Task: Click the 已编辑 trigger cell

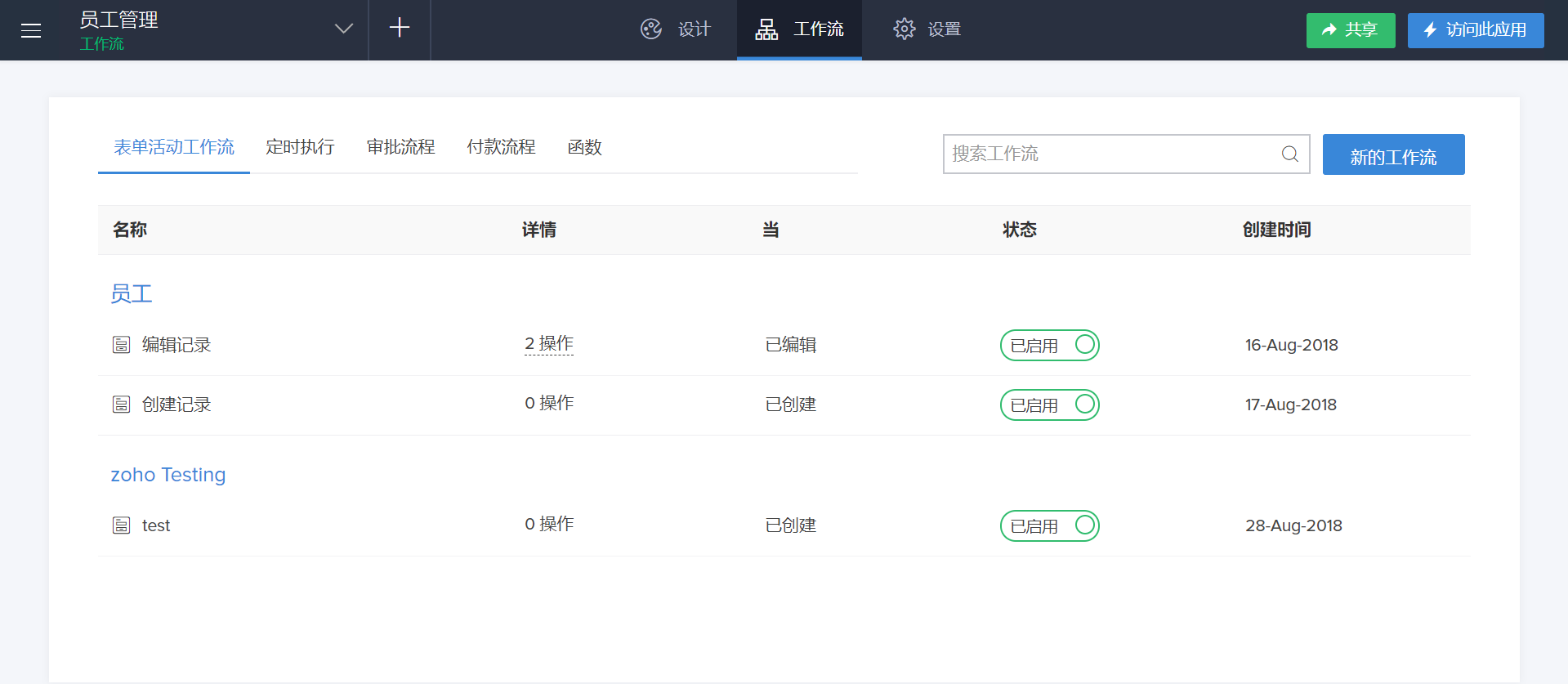Action: (791, 345)
